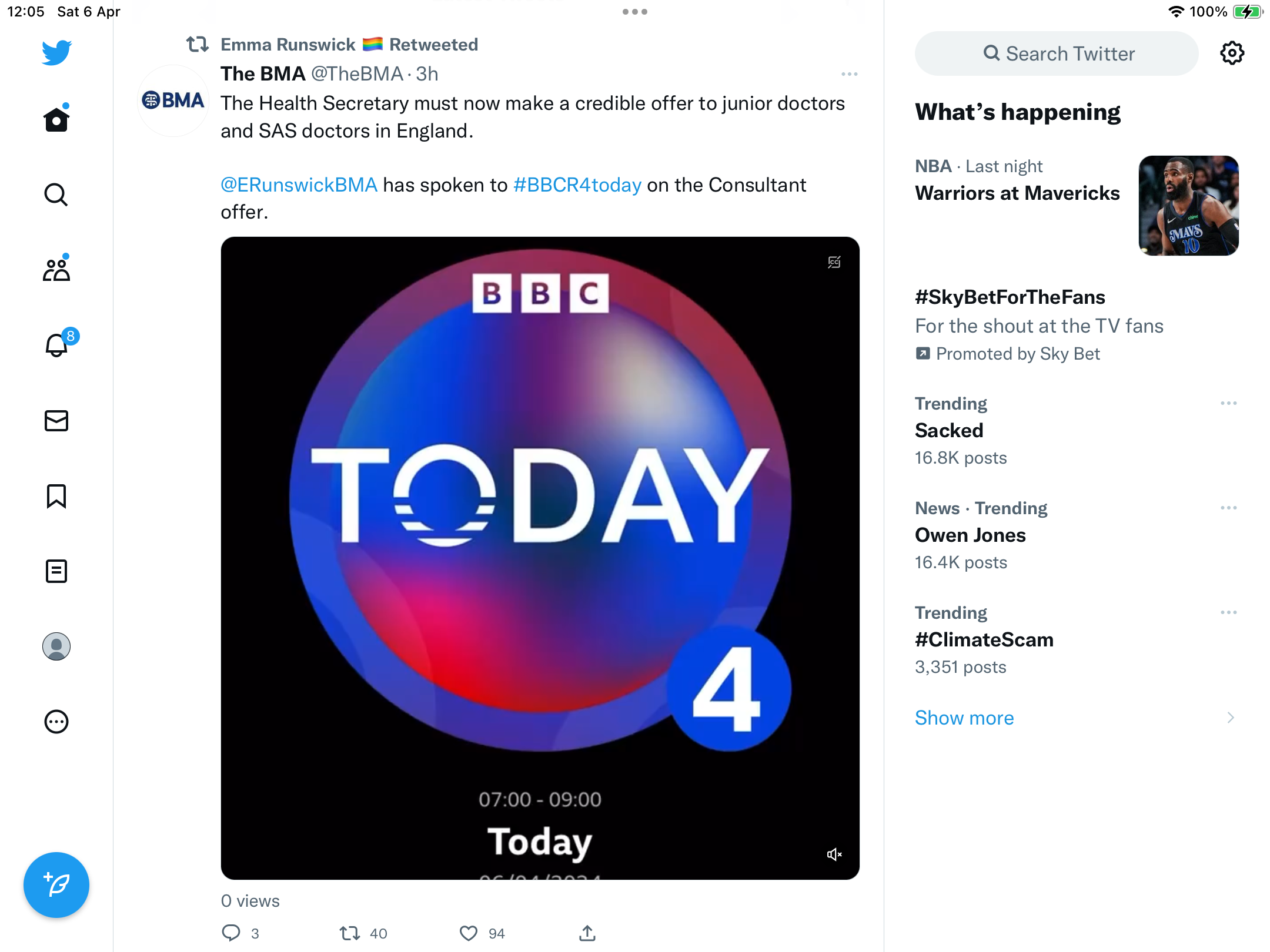Screen dimensions: 1270x952
Task: Open the Explore search icon in sidebar
Action: 56,195
